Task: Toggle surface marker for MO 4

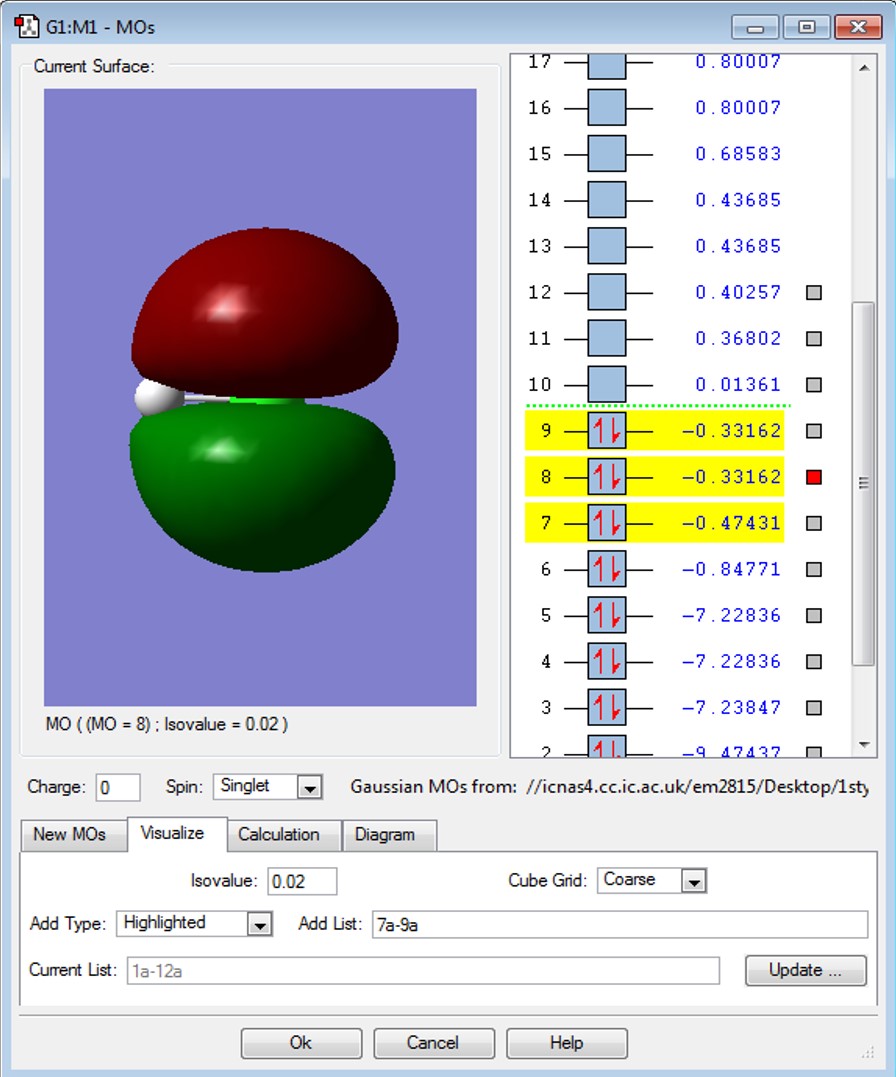Action: [814, 661]
